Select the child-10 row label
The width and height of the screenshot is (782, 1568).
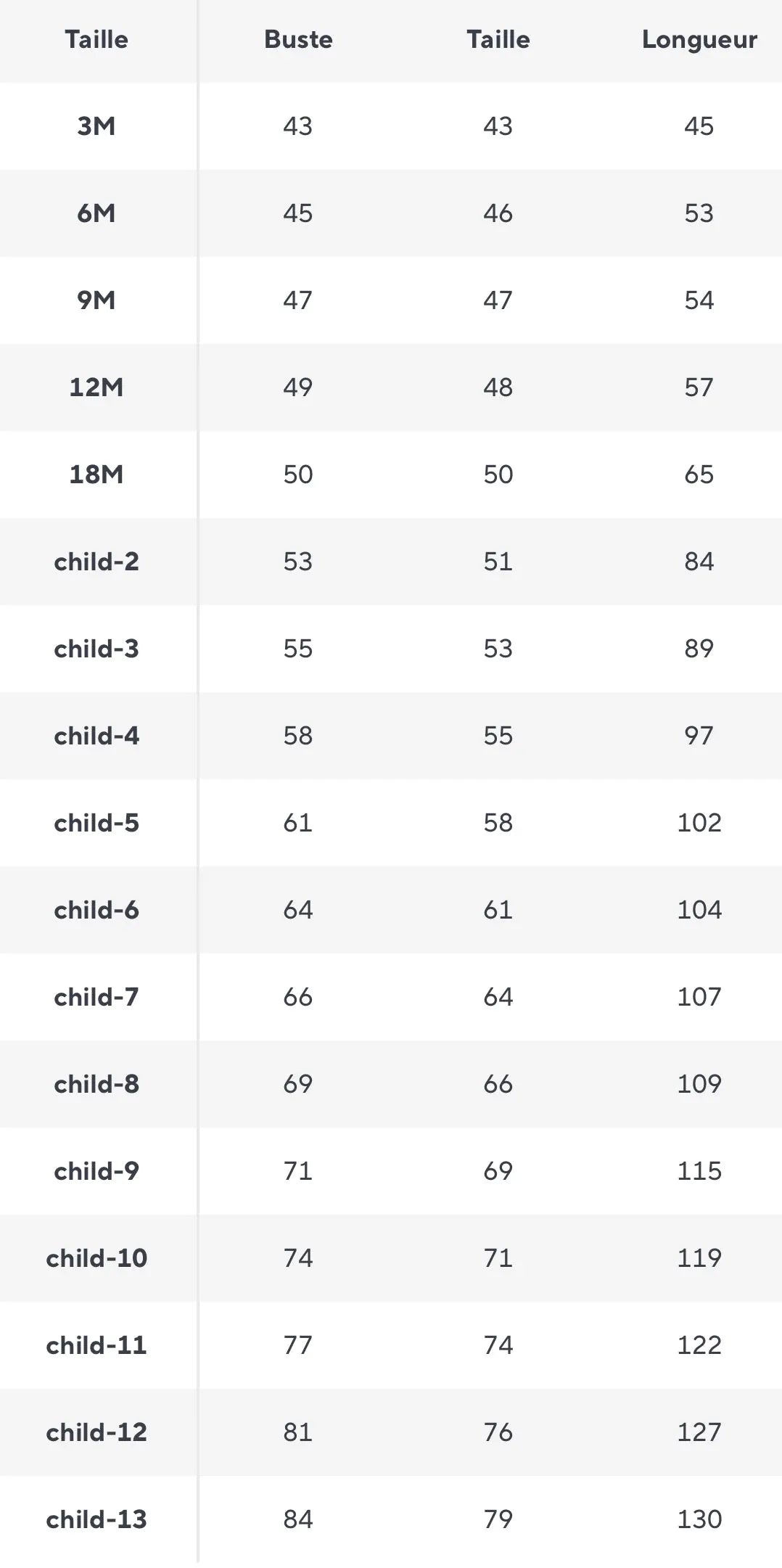pos(96,1258)
